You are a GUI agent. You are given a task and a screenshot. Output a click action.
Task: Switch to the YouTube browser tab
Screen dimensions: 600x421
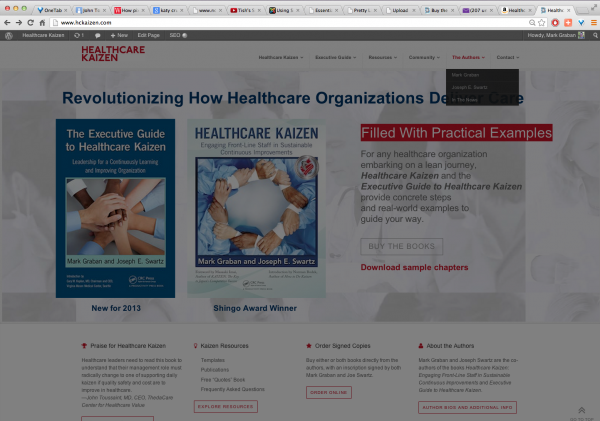245,10
